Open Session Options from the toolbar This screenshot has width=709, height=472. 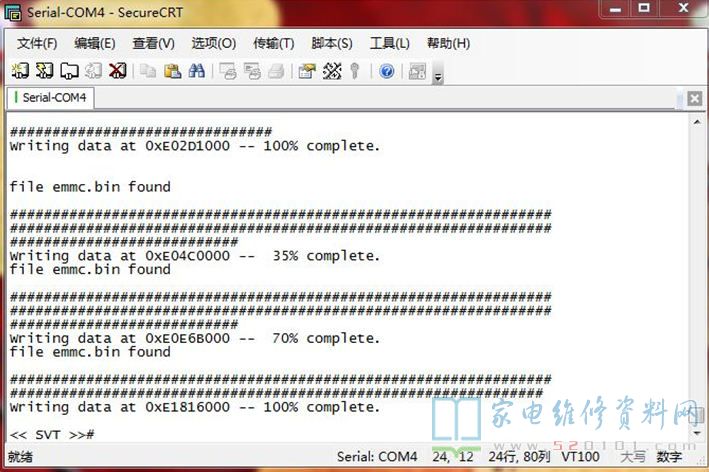click(307, 71)
